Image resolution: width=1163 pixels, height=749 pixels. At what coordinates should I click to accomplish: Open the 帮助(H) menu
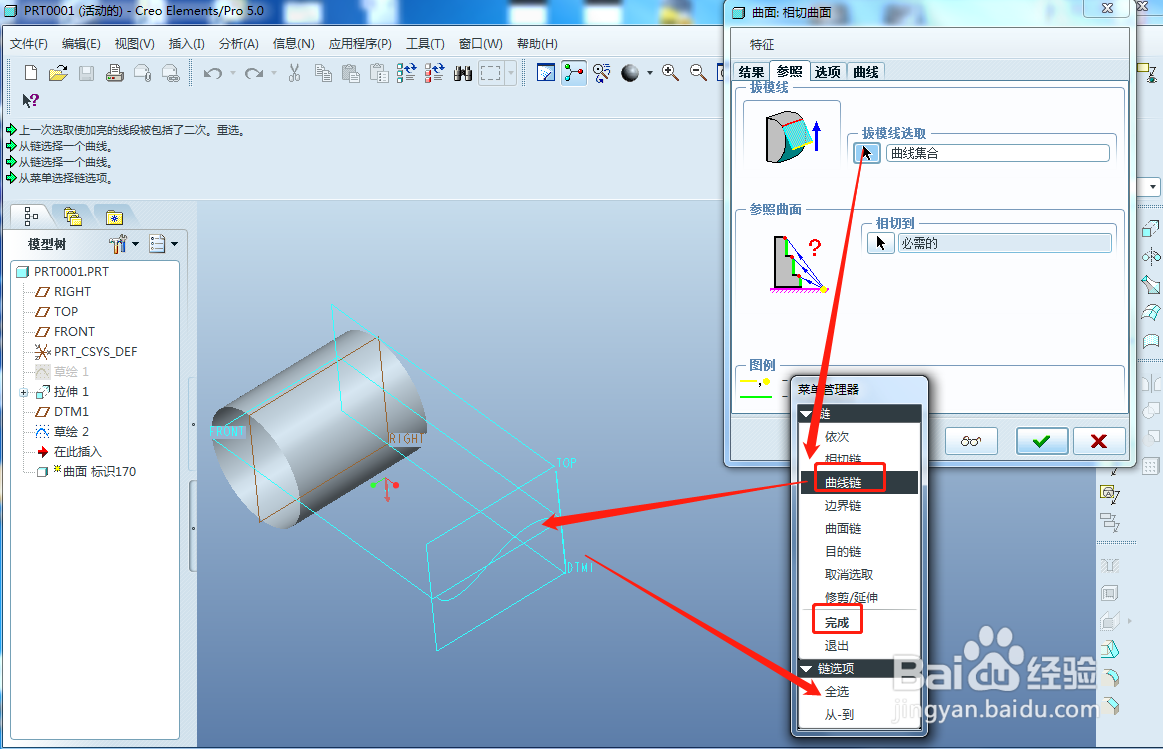tap(537, 44)
